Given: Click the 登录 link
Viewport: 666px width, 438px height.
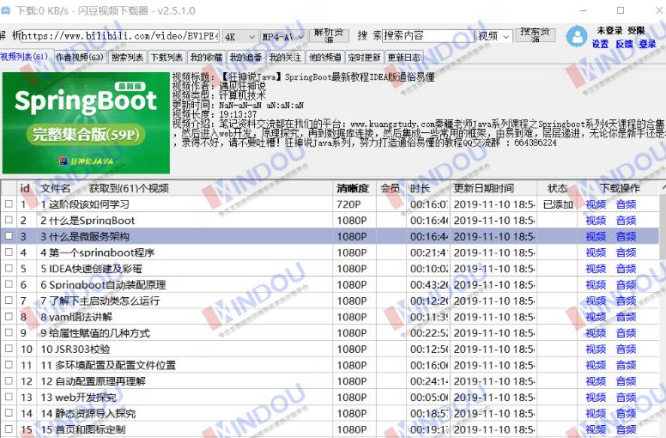Looking at the screenshot, I should [x=647, y=44].
